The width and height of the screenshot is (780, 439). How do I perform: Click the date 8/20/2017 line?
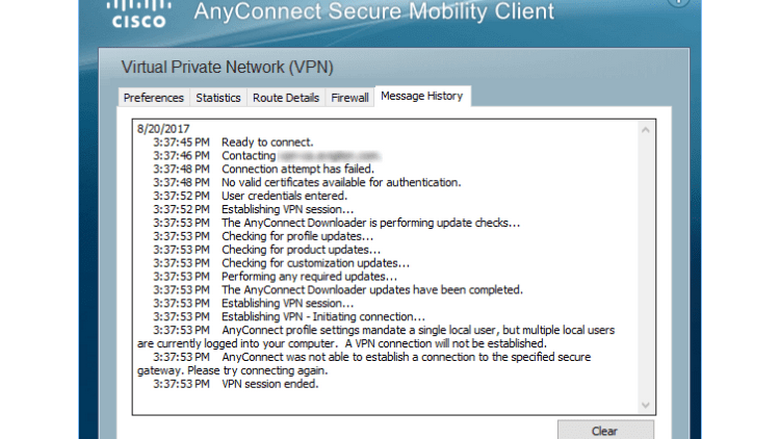pos(164,129)
